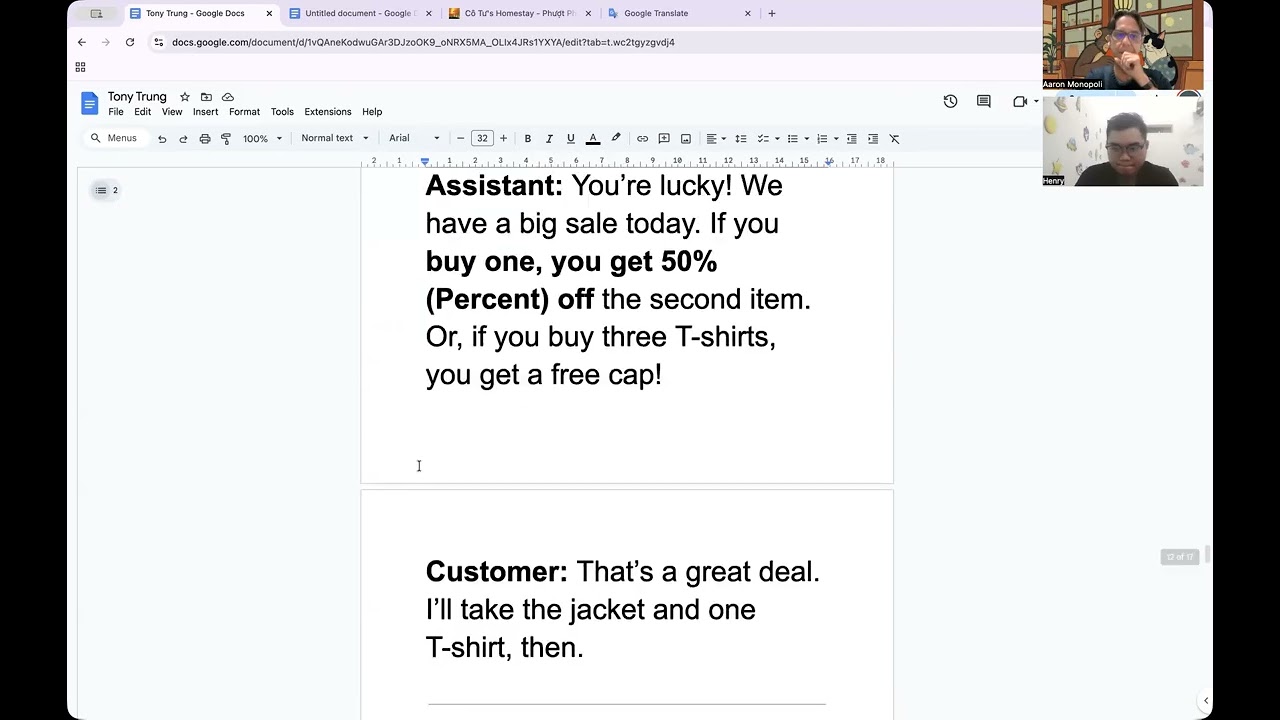Open the View menu
The image size is (1280, 720).
[172, 112]
